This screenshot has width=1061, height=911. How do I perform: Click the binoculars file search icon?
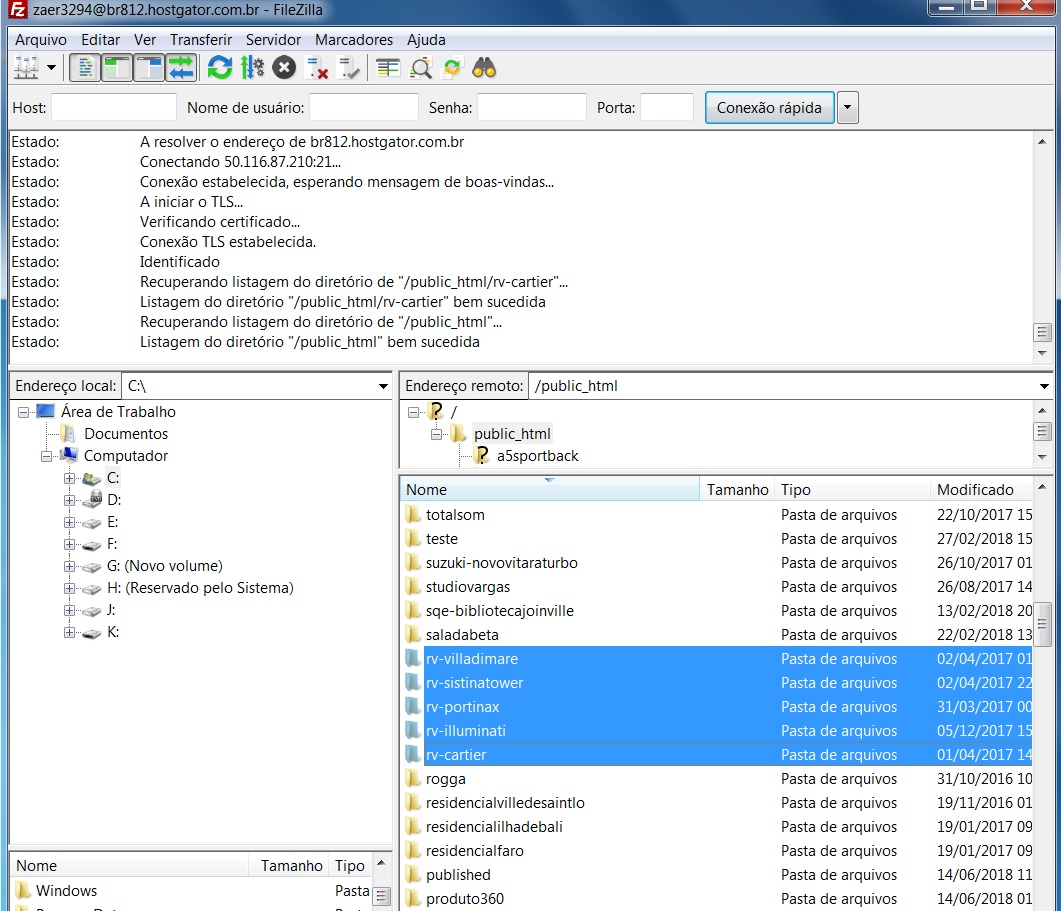point(484,68)
